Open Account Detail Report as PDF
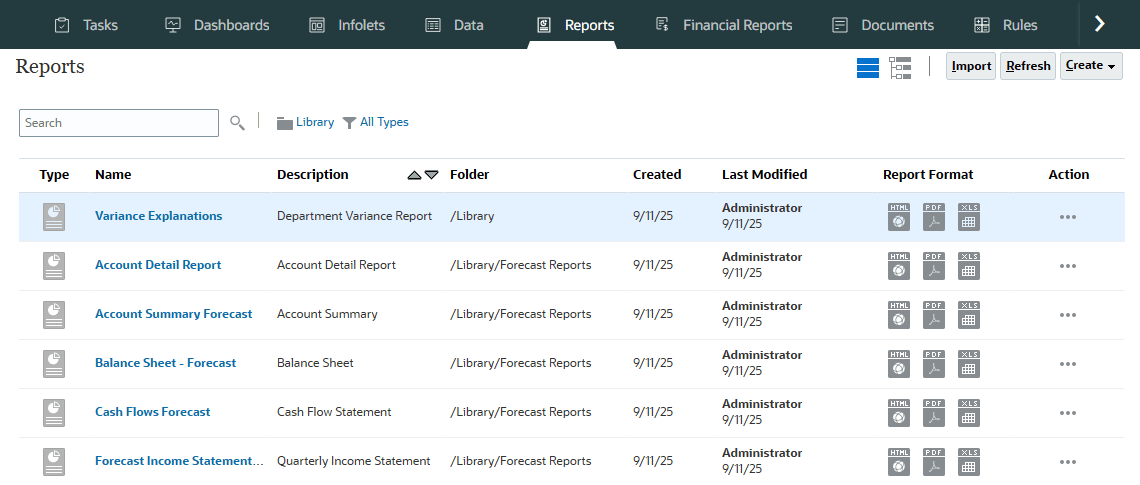 pos(933,266)
